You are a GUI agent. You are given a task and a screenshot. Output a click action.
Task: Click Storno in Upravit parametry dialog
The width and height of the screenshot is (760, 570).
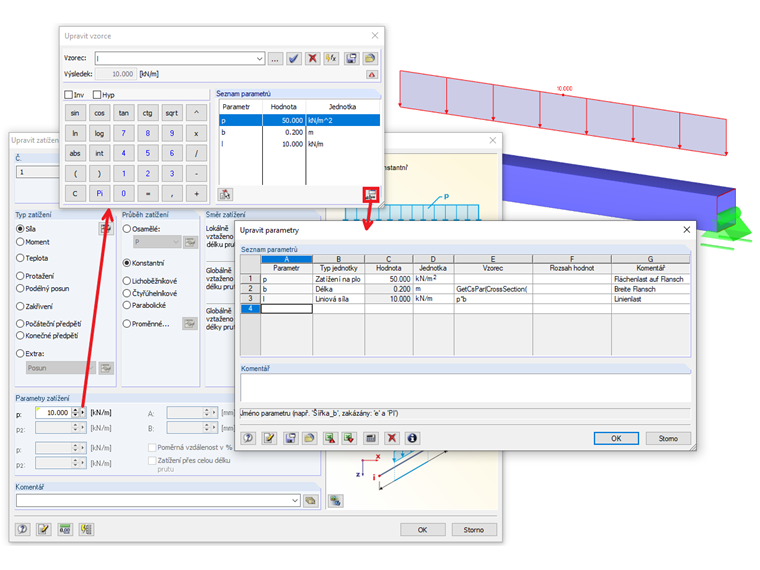(668, 438)
